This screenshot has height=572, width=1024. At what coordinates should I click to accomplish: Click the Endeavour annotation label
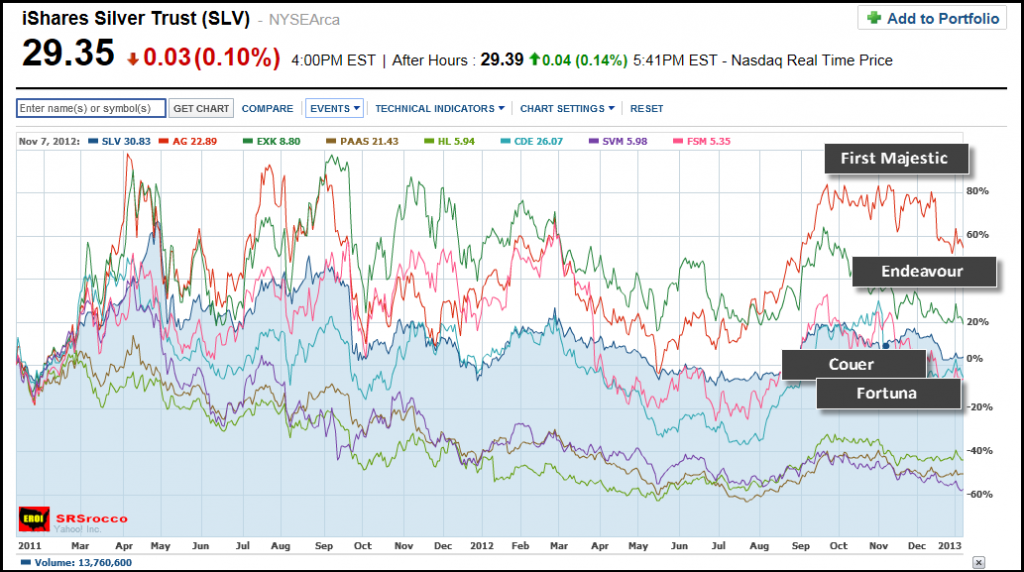tap(923, 272)
